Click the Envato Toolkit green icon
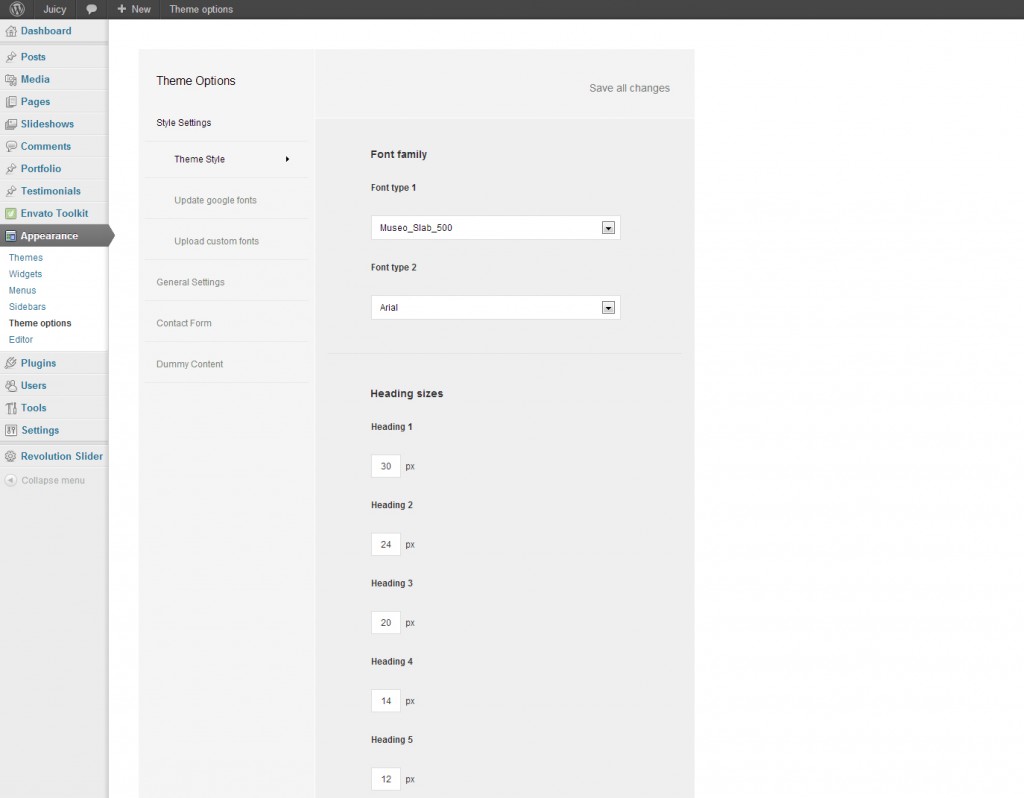Screen dimensions: 1024x798 tap(10, 213)
